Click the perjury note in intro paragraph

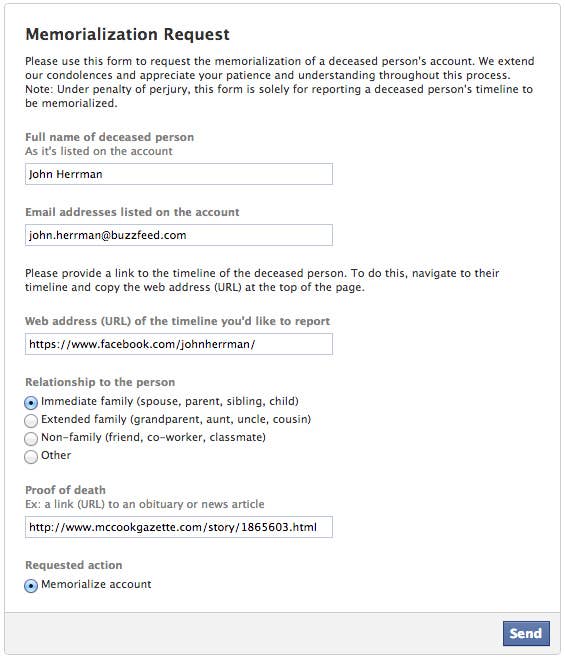click(279, 96)
